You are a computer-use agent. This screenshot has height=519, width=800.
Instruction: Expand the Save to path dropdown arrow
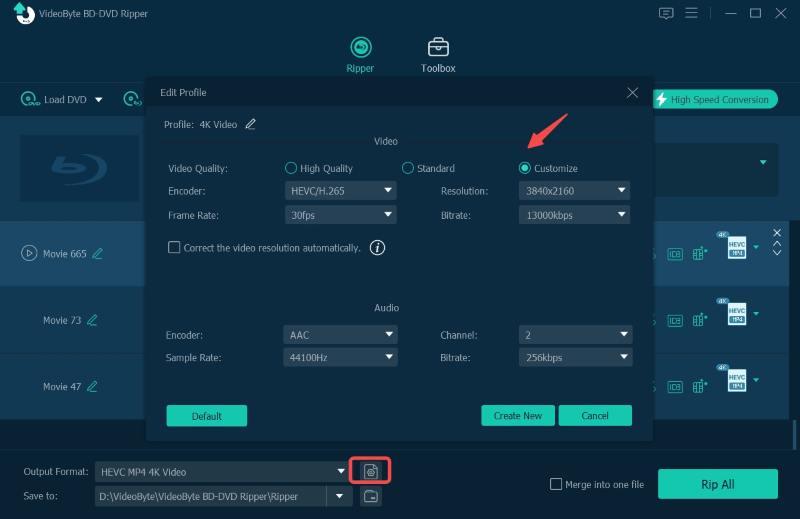339,496
